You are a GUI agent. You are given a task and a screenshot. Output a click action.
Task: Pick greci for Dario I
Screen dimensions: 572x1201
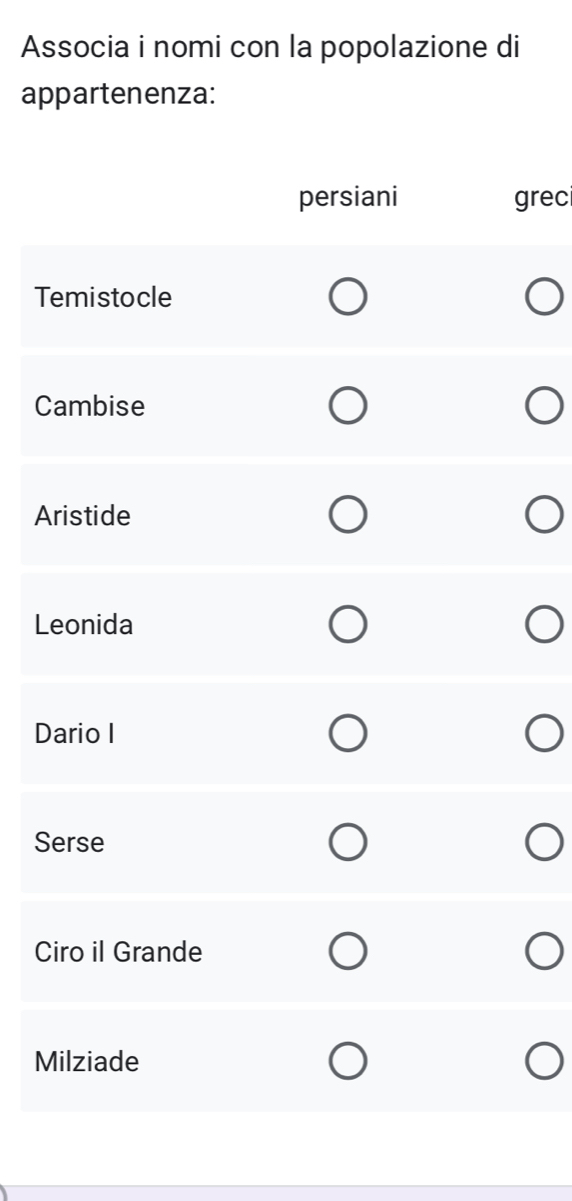point(544,734)
